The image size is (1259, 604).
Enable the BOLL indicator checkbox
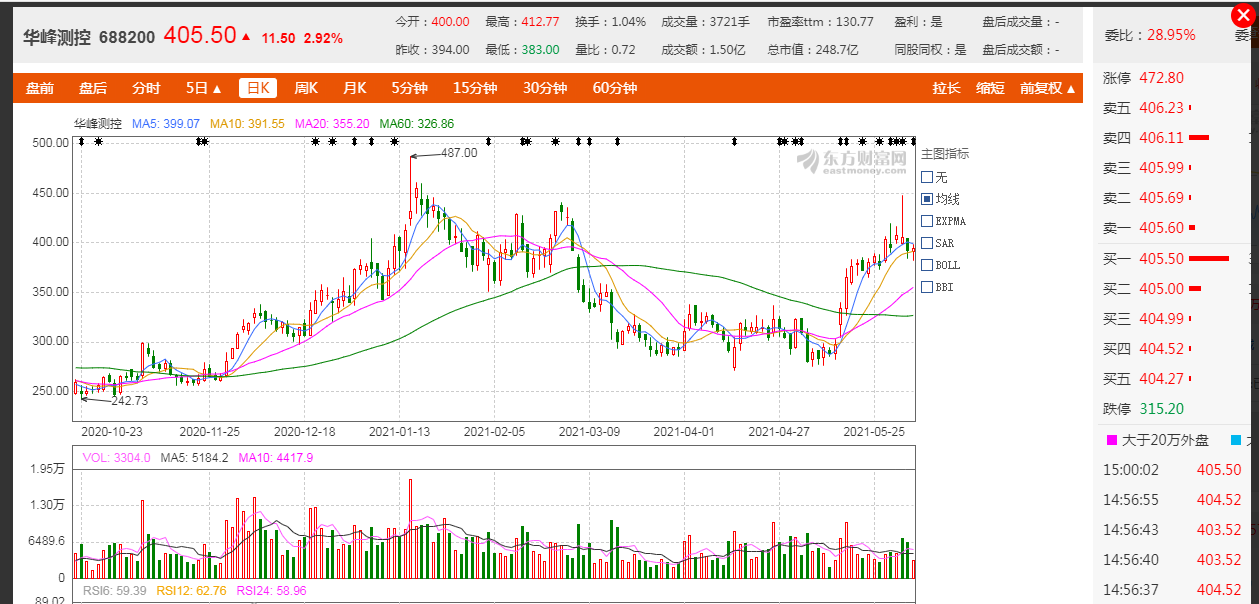point(927,265)
